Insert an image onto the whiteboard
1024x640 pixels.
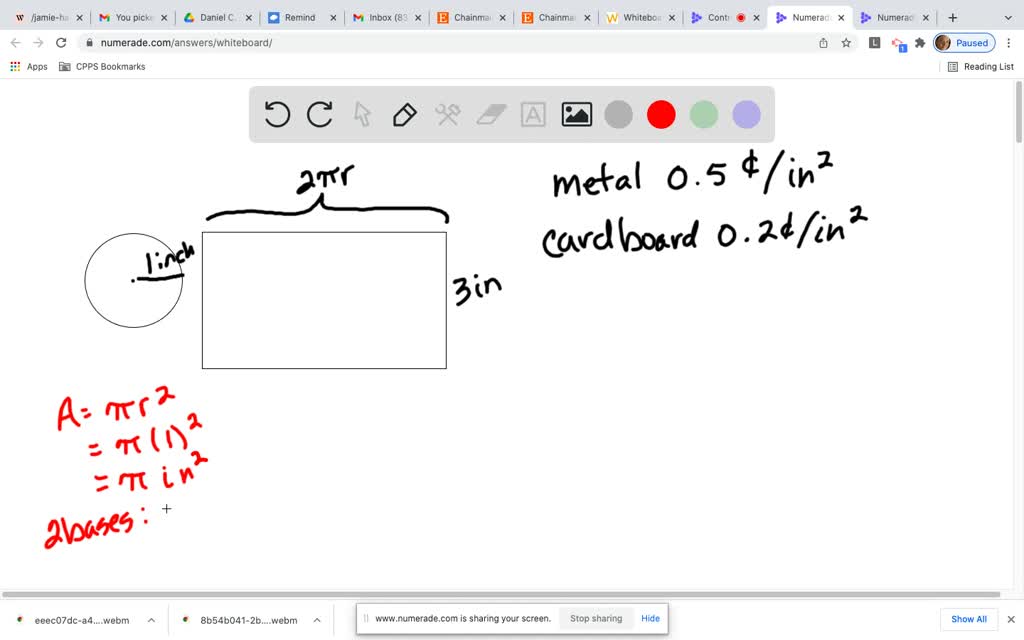click(x=576, y=114)
